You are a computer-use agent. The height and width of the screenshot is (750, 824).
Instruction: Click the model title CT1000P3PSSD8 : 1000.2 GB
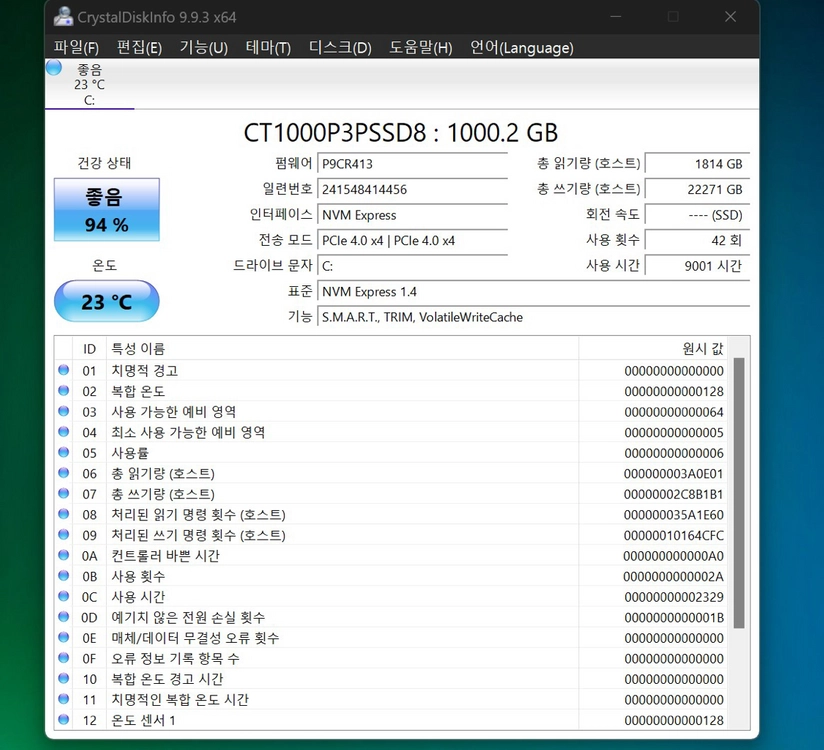pyautogui.click(x=400, y=132)
